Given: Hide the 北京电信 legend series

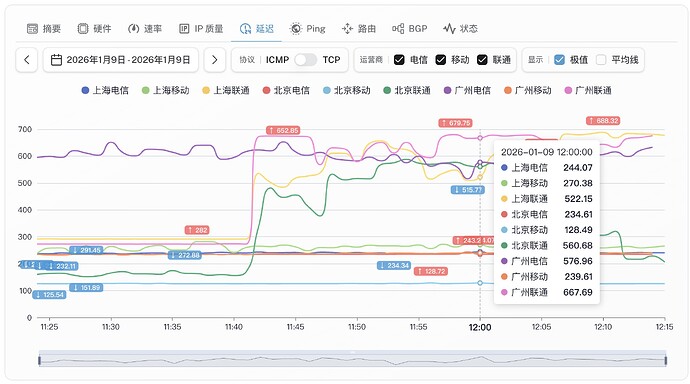Looking at the screenshot, I should coord(286,91).
